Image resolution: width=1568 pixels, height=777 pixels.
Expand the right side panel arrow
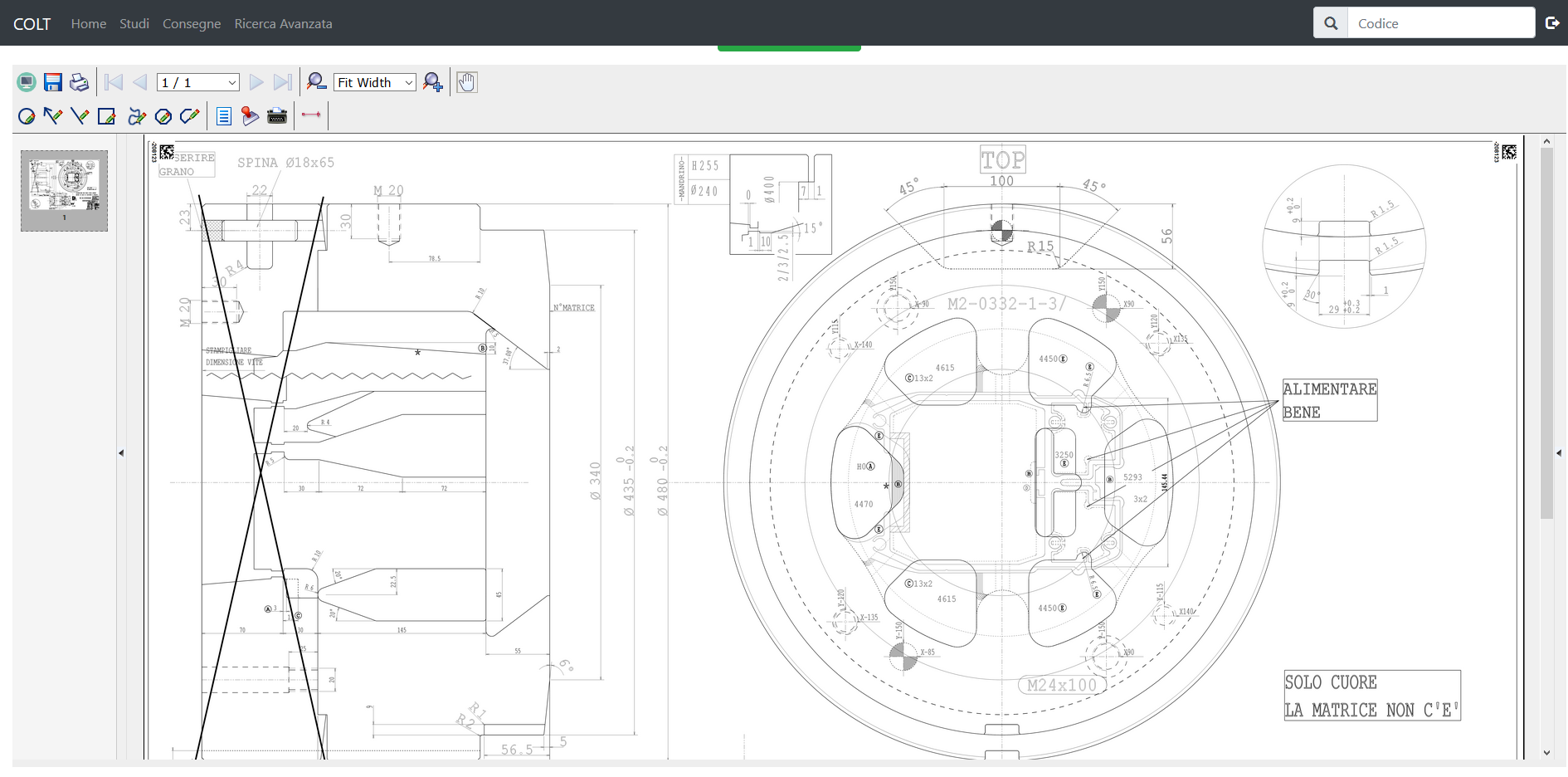pos(1559,453)
